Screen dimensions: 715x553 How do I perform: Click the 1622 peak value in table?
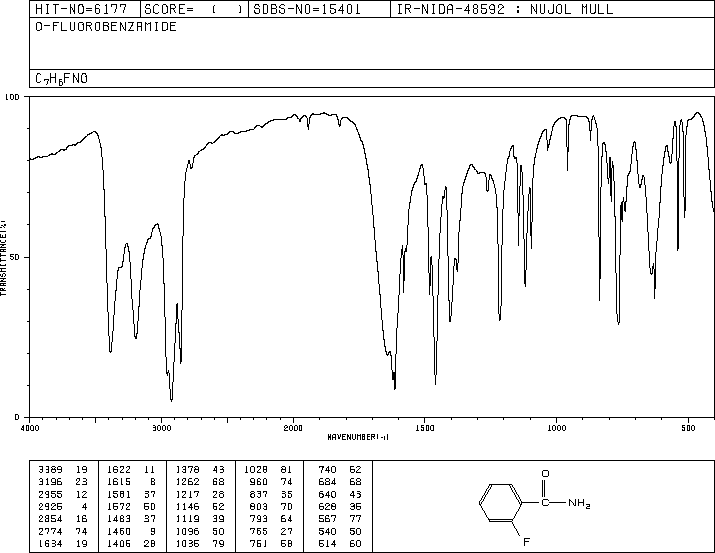(119, 469)
